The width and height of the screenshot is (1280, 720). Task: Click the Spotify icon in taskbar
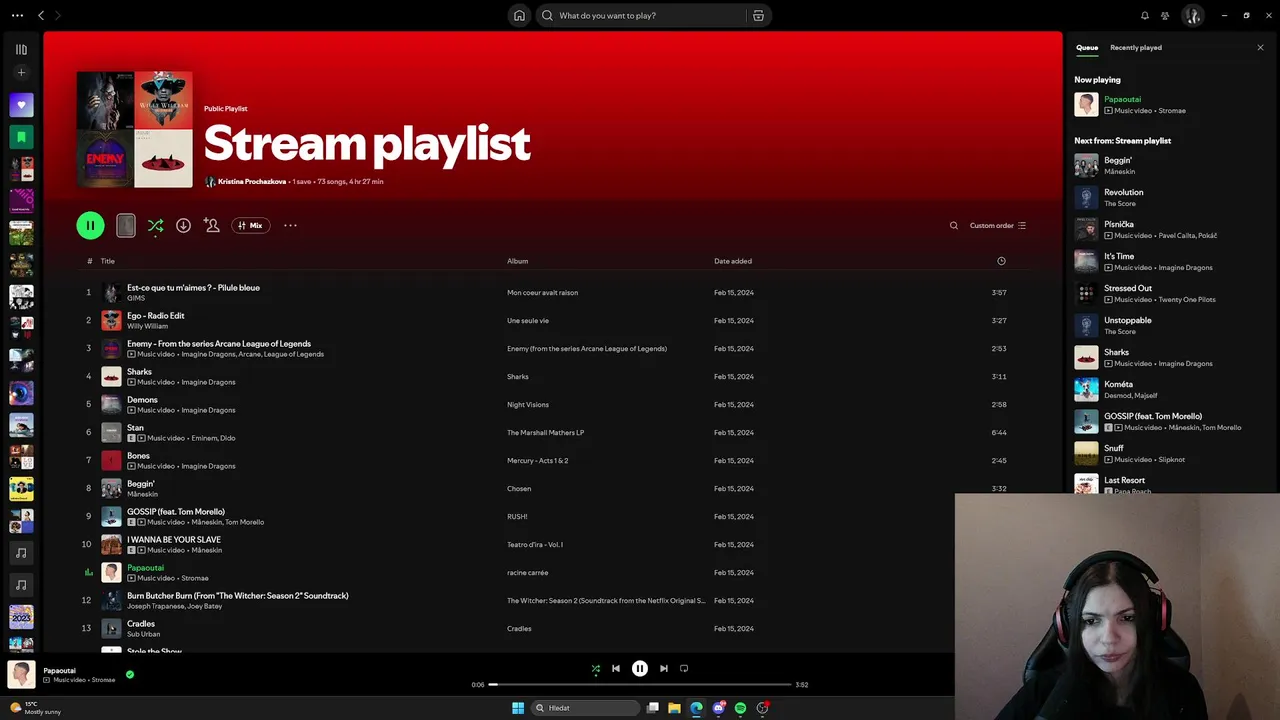pyautogui.click(x=740, y=708)
